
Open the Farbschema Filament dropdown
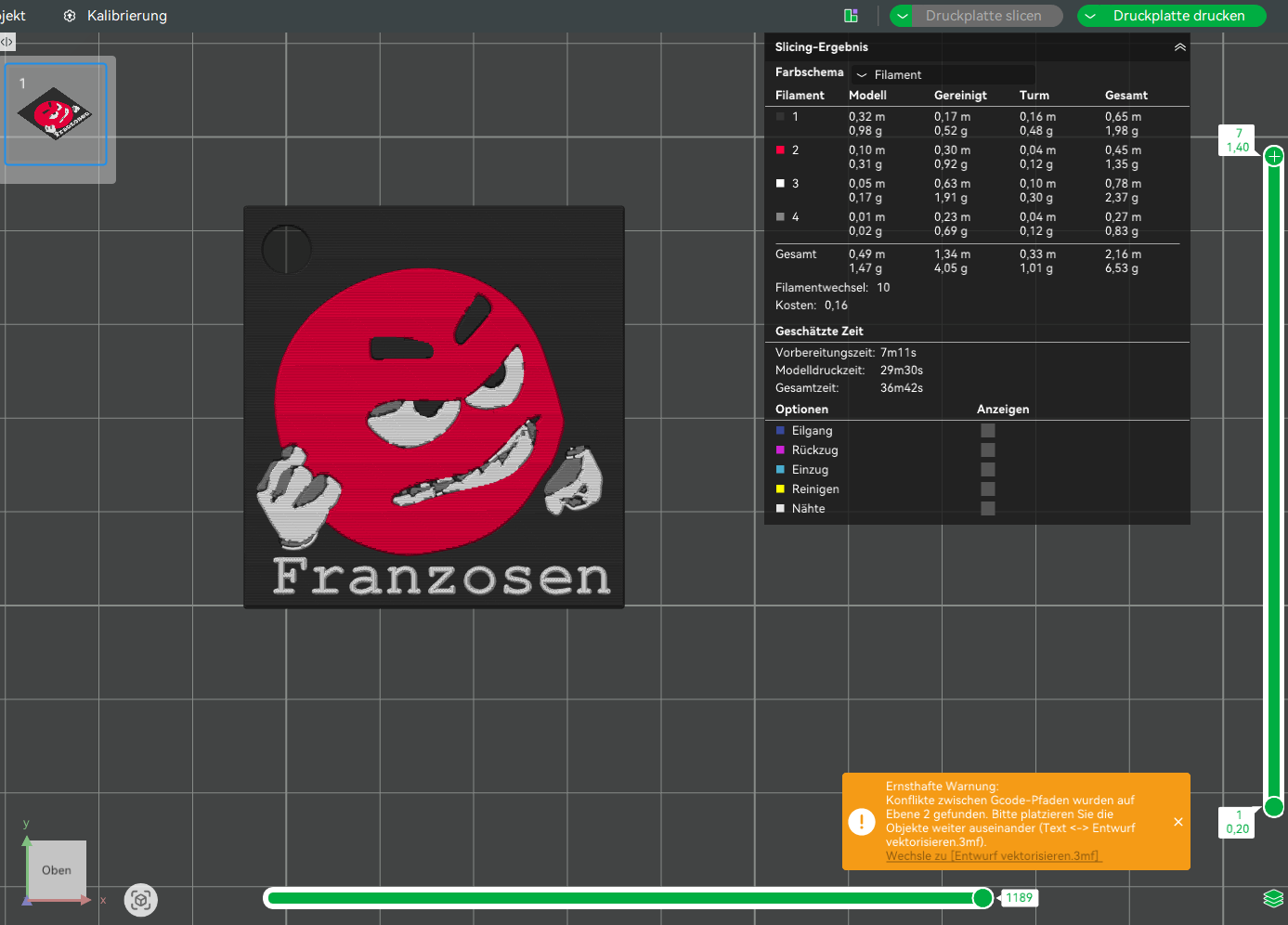coord(943,74)
